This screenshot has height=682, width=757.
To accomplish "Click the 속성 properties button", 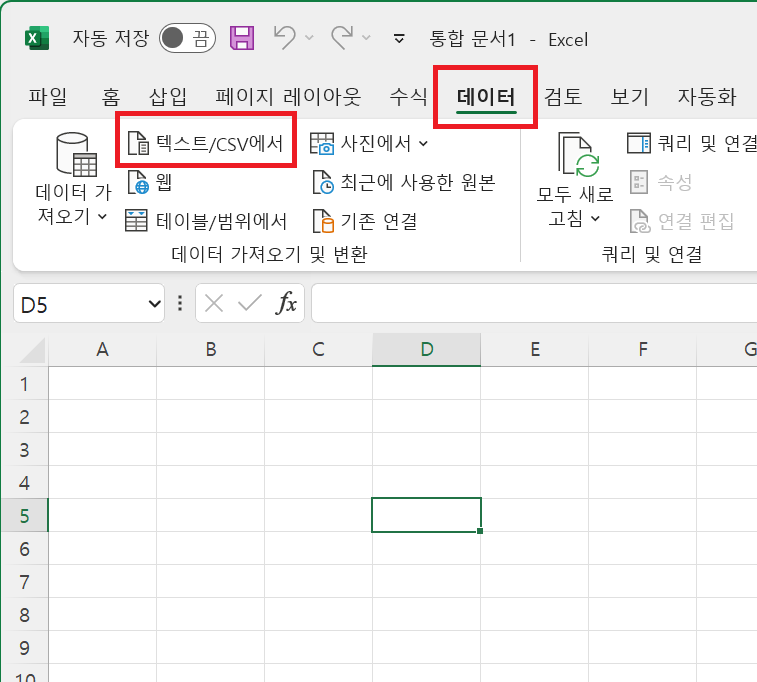I will [x=661, y=182].
